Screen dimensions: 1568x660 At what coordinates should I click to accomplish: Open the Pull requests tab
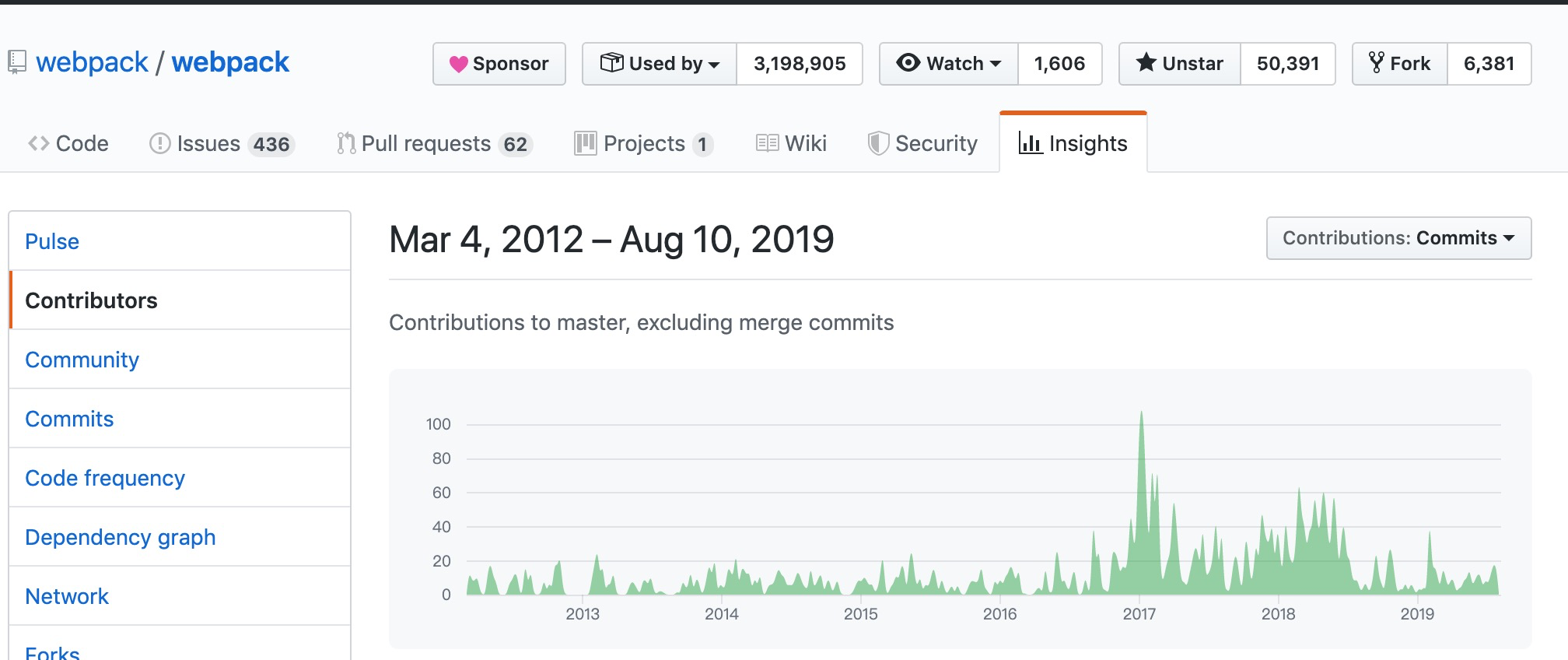(x=435, y=143)
